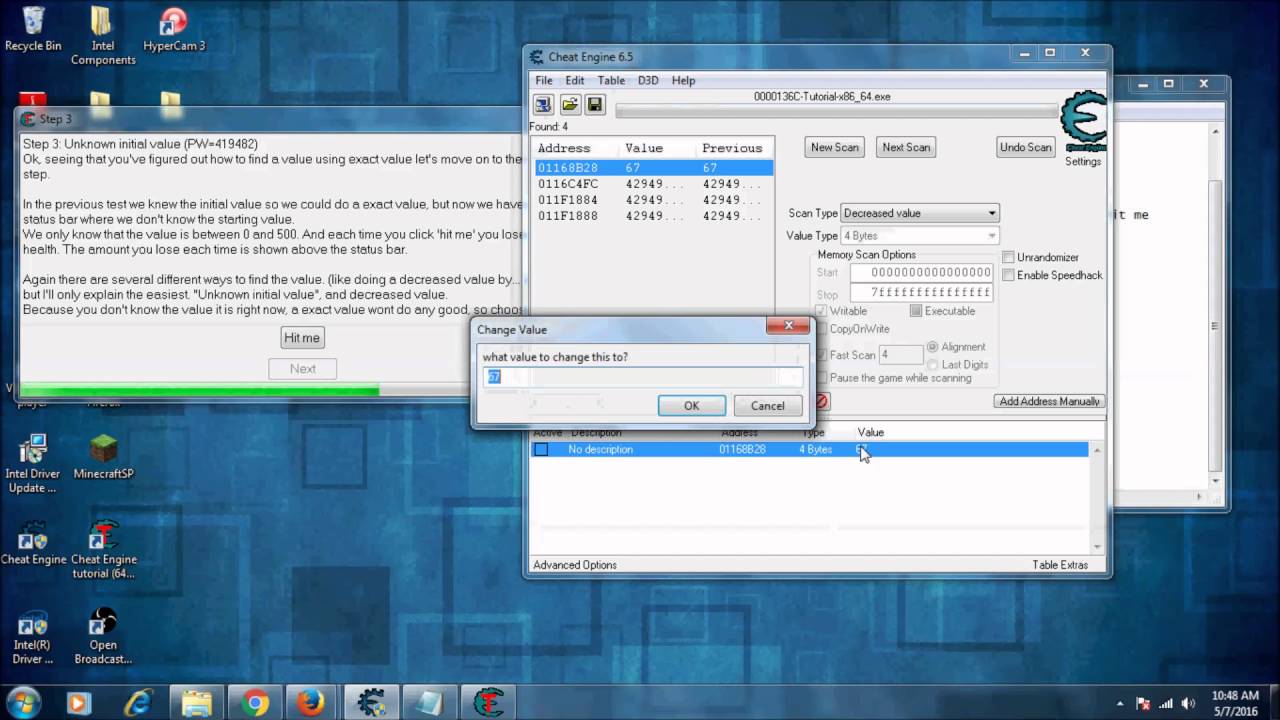Open the Help menu
The image size is (1280, 720).
[x=683, y=80]
